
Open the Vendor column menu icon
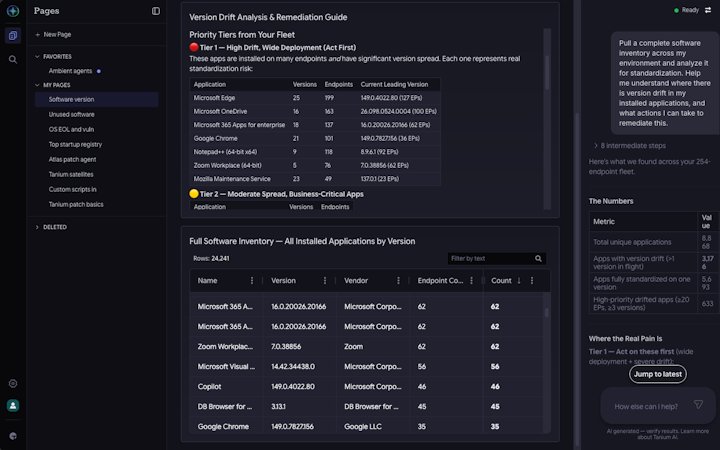click(x=398, y=281)
